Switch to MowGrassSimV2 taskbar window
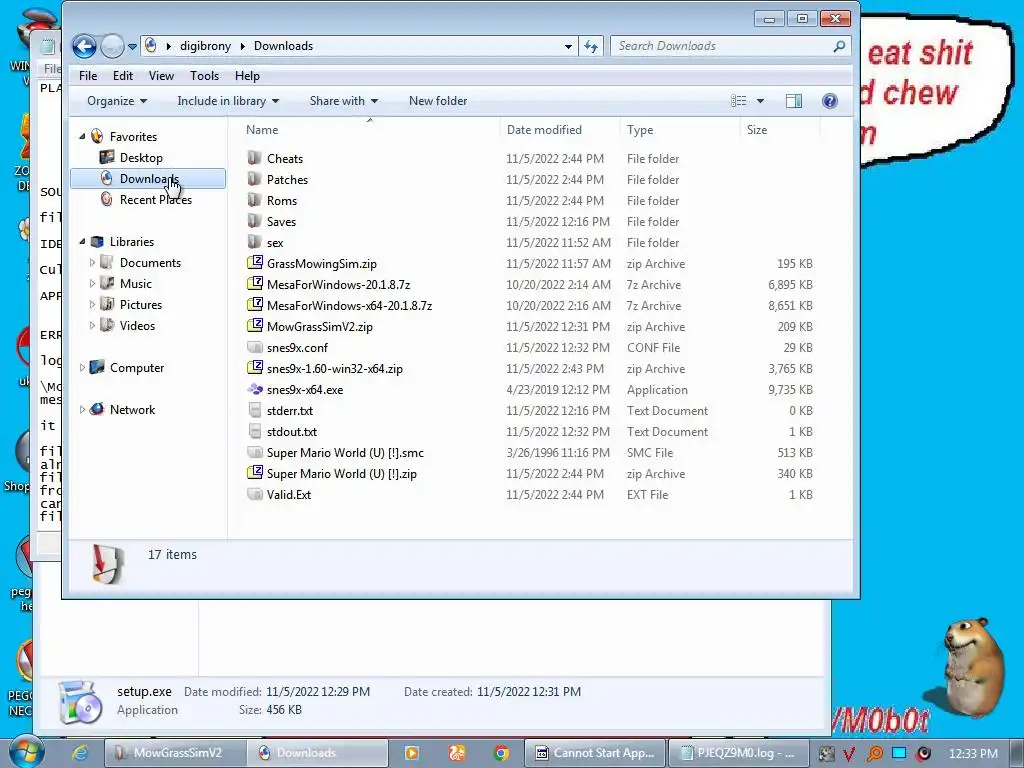The height and width of the screenshot is (768, 1024). point(174,753)
